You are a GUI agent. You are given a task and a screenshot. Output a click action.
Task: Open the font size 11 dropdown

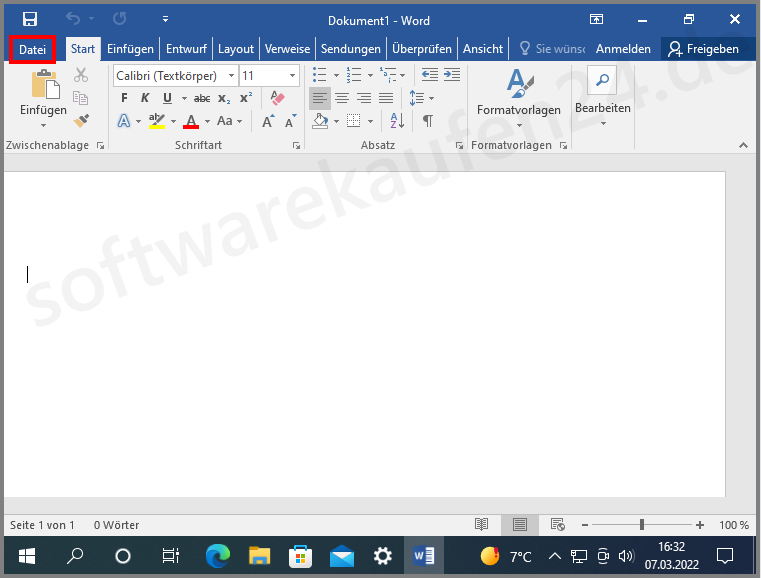(x=292, y=76)
